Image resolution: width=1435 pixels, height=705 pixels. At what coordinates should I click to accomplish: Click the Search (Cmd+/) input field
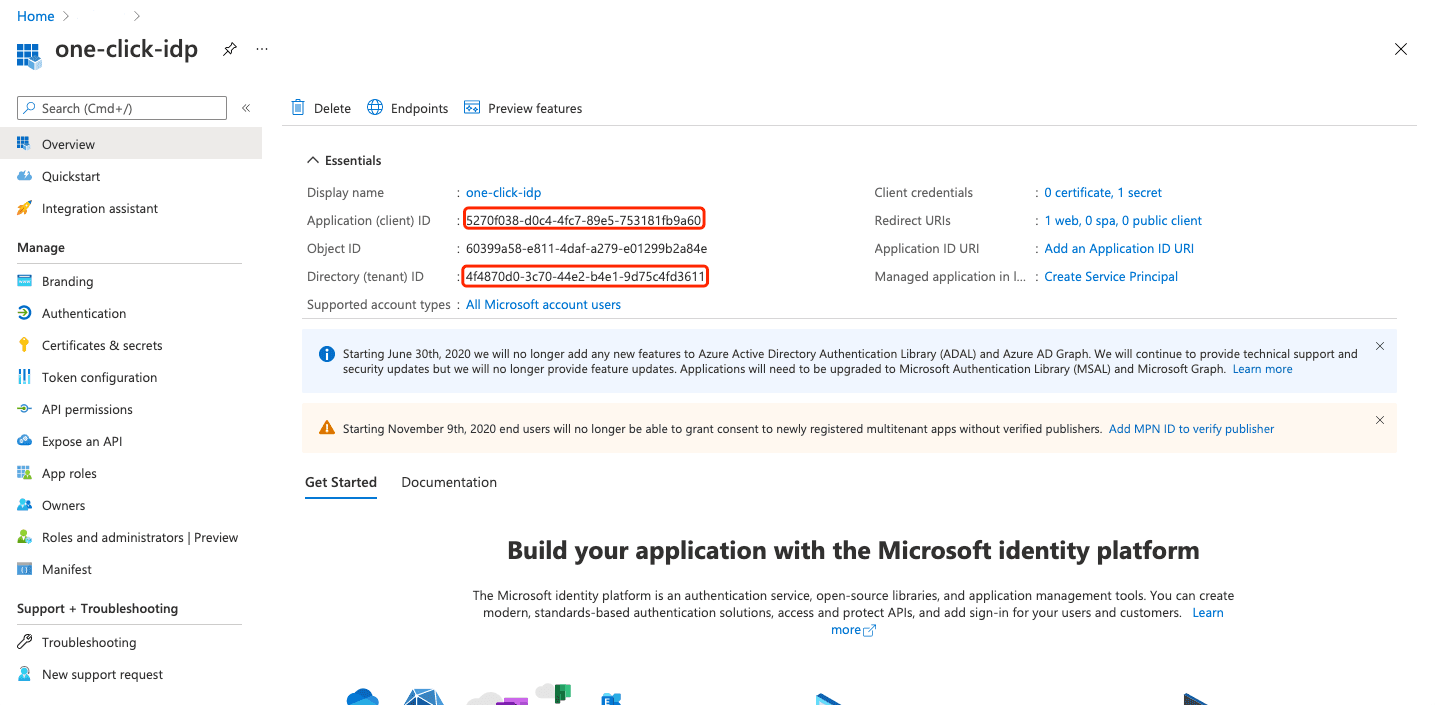coord(122,108)
